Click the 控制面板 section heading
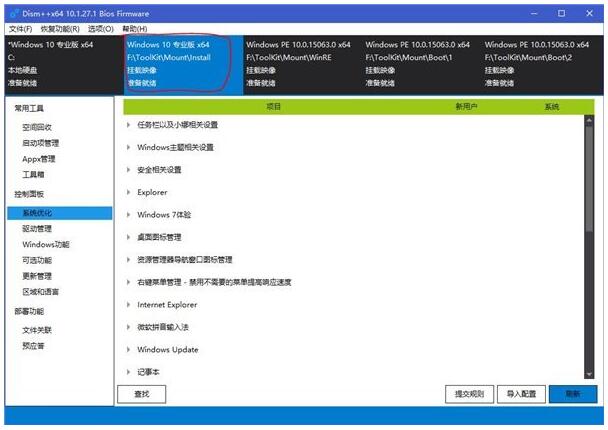Screen dimensions: 608x430 pyautogui.click(x=29, y=194)
